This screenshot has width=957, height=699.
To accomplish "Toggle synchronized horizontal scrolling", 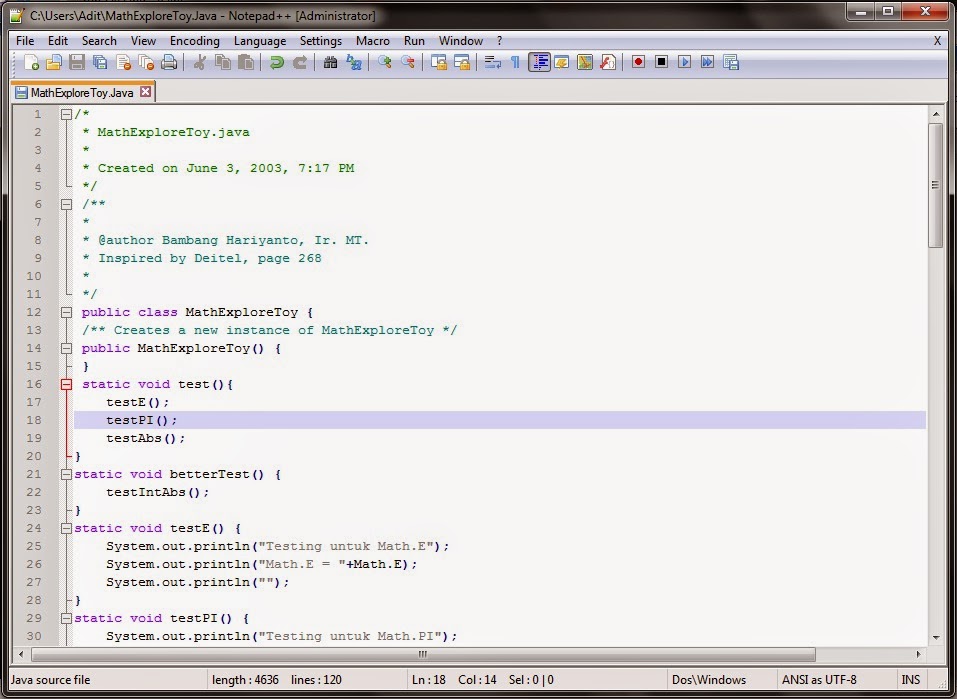I will (x=462, y=62).
